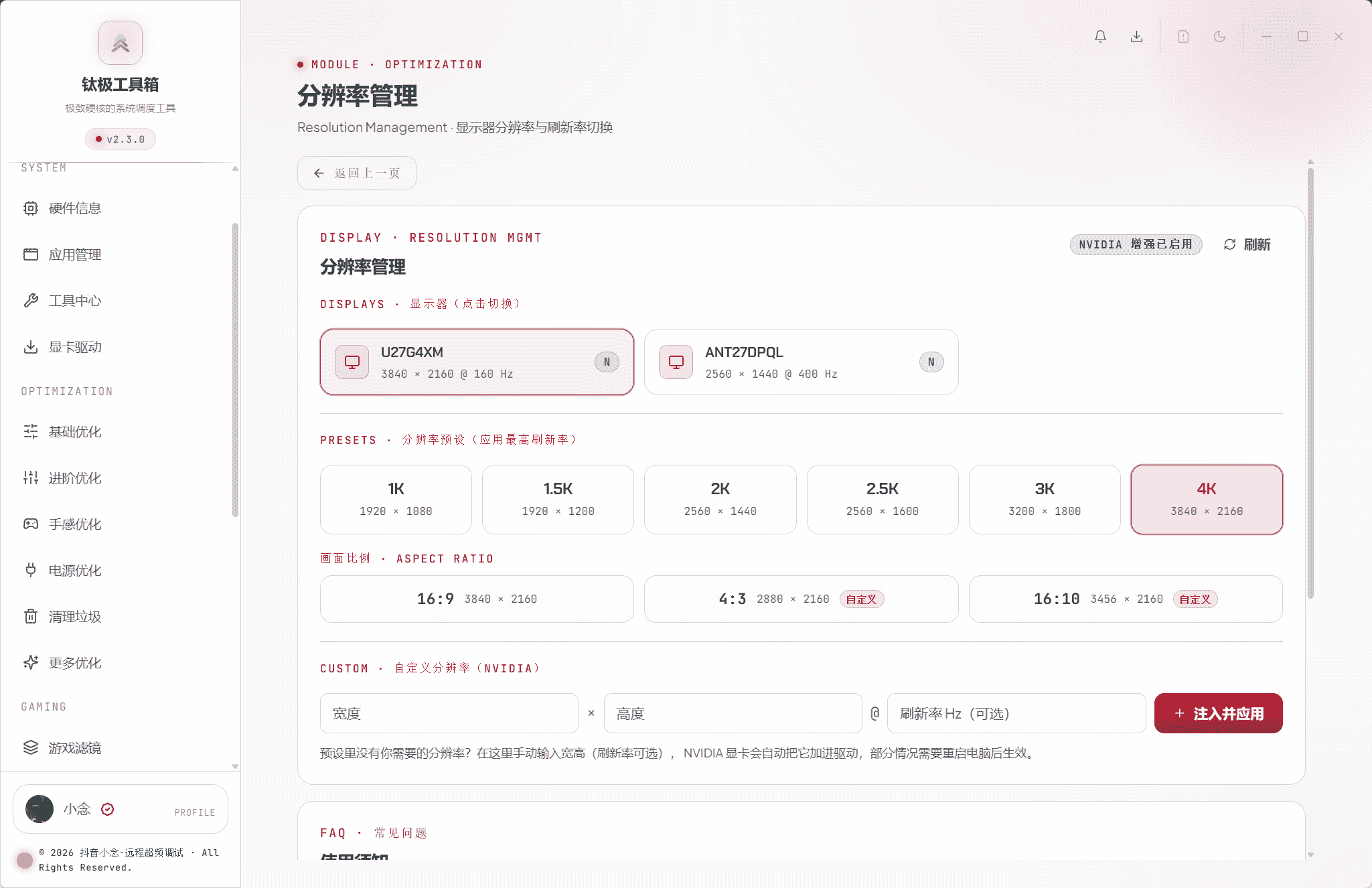The image size is (1372, 888).
Task: Switch to the ANT27DPQL display
Action: point(801,362)
